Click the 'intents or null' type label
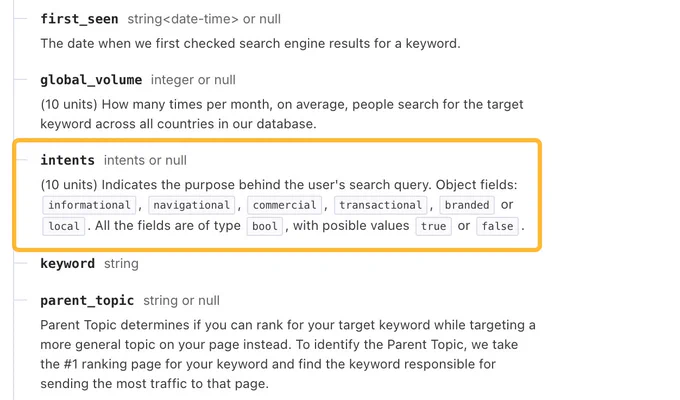The image size is (680, 400). pos(145,160)
